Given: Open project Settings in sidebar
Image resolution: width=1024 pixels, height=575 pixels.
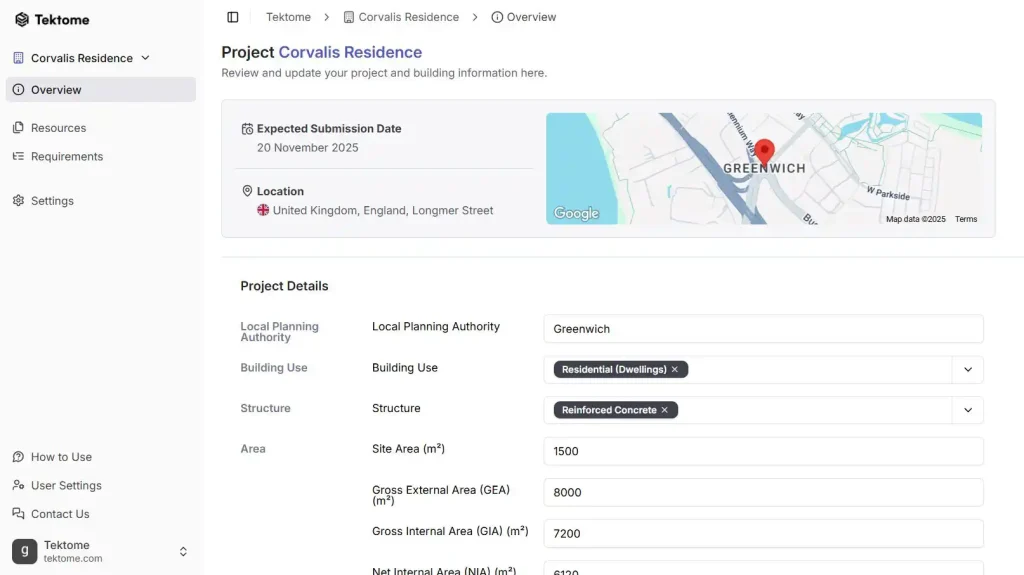Looking at the screenshot, I should (x=52, y=201).
